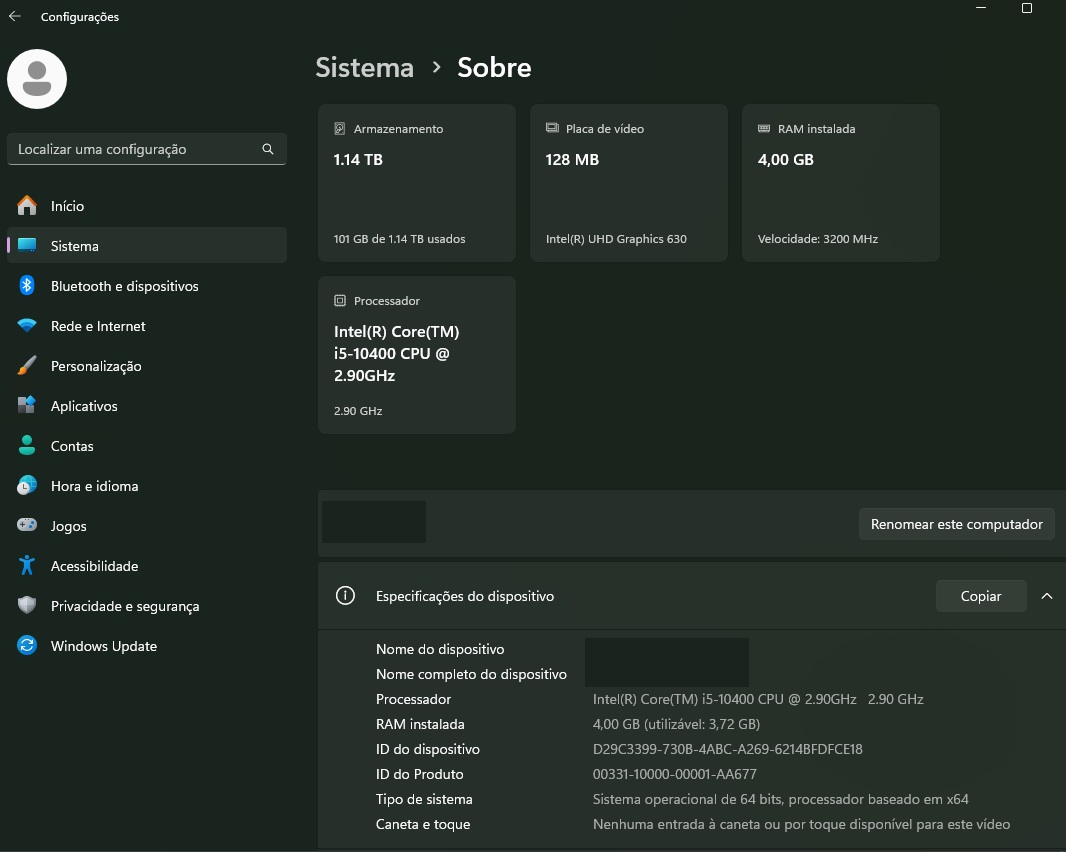Click the Privacidade e segurança shield icon
This screenshot has height=852, width=1066.
pyautogui.click(x=25, y=606)
